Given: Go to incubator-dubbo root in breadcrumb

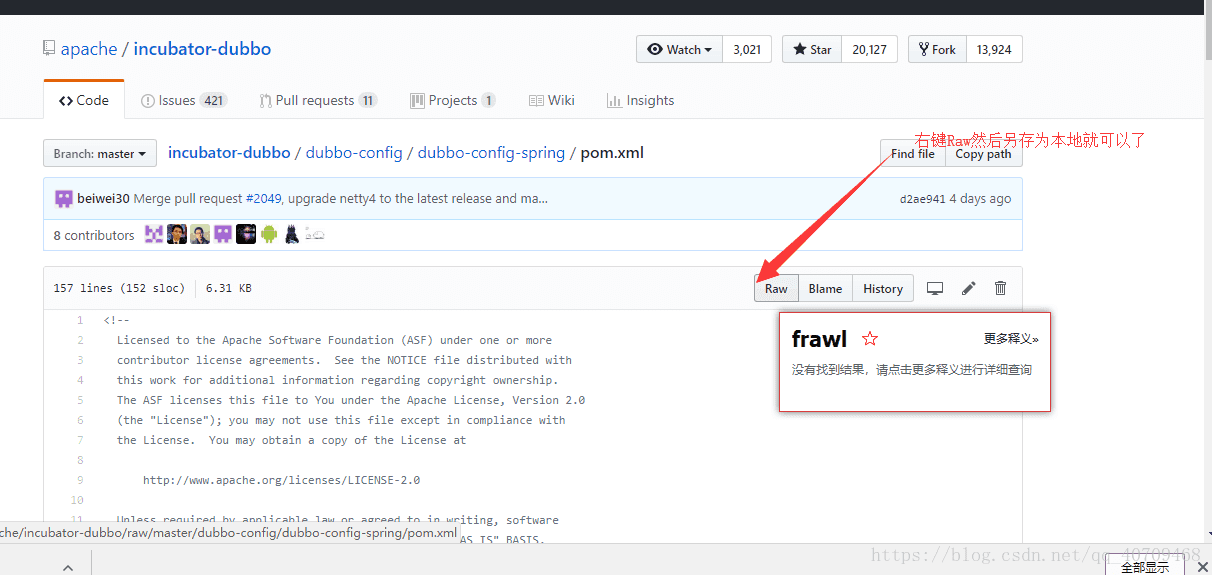Looking at the screenshot, I should tap(229, 153).
